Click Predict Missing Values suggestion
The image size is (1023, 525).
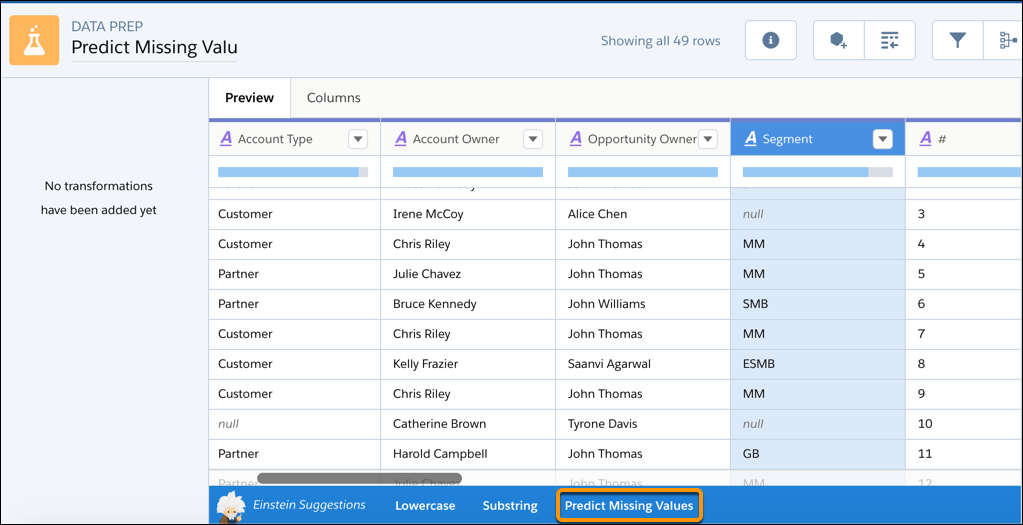[629, 505]
